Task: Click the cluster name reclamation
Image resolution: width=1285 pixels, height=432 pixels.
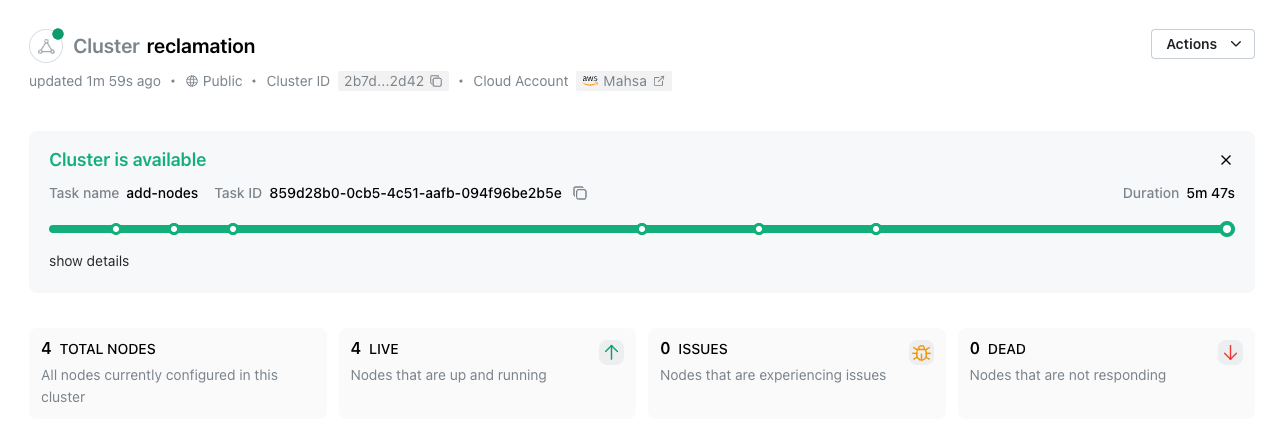Action: coord(201,46)
